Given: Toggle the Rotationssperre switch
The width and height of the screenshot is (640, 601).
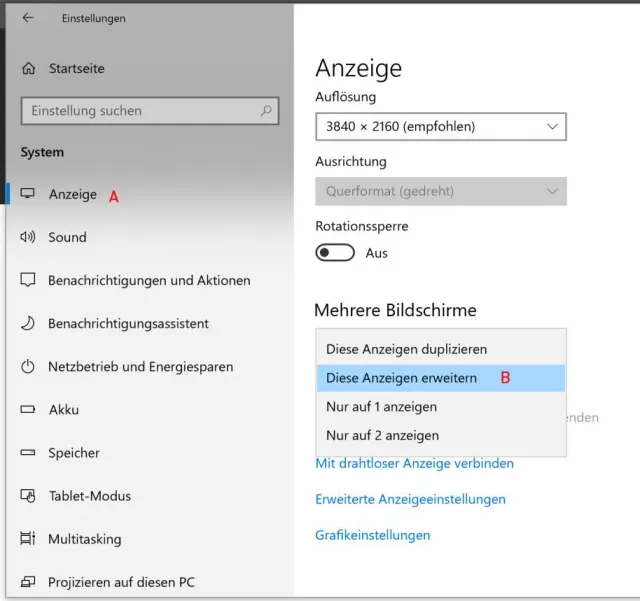Looking at the screenshot, I should pyautogui.click(x=335, y=253).
